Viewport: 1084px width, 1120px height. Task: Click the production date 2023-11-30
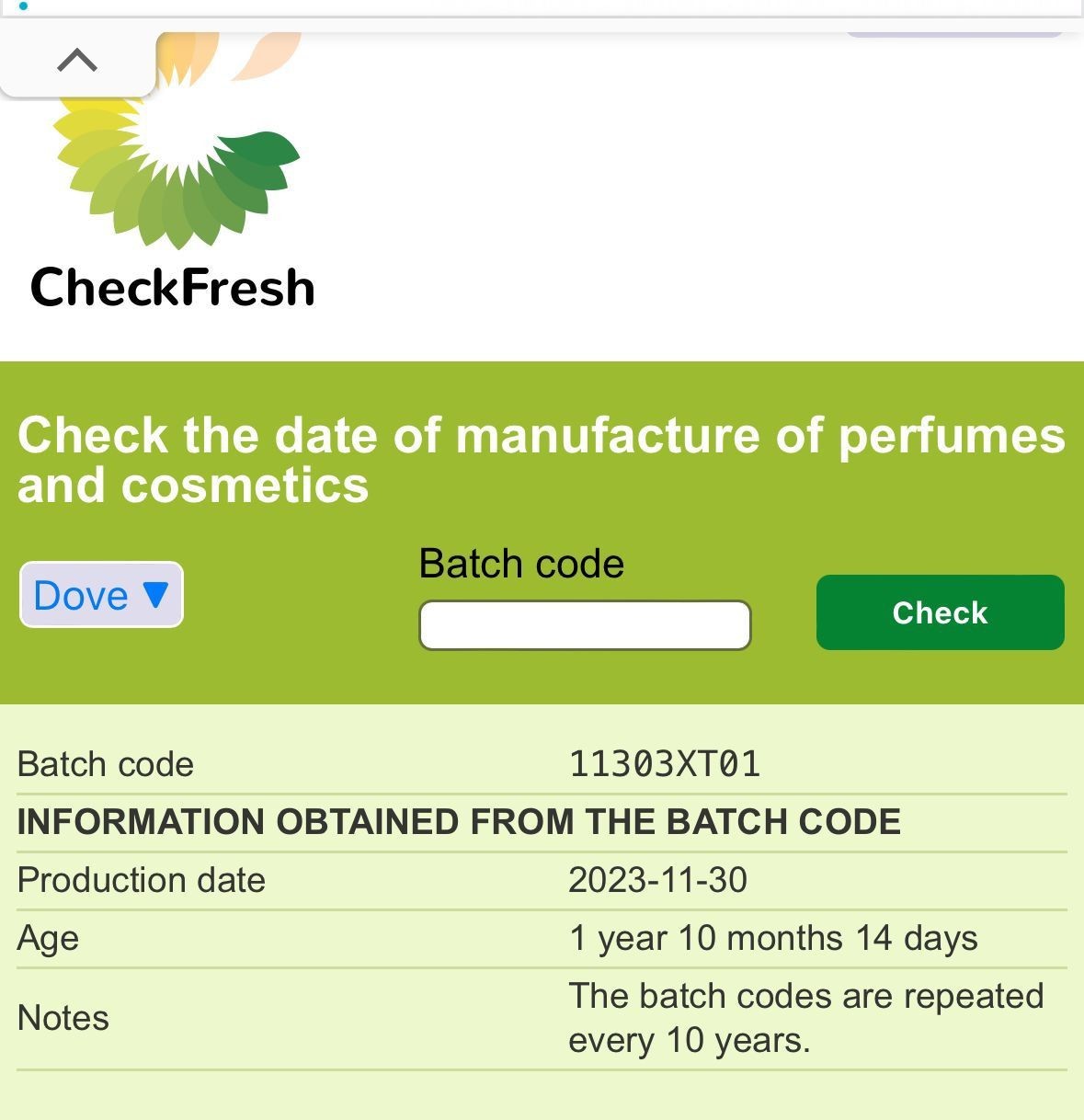pyautogui.click(x=657, y=880)
